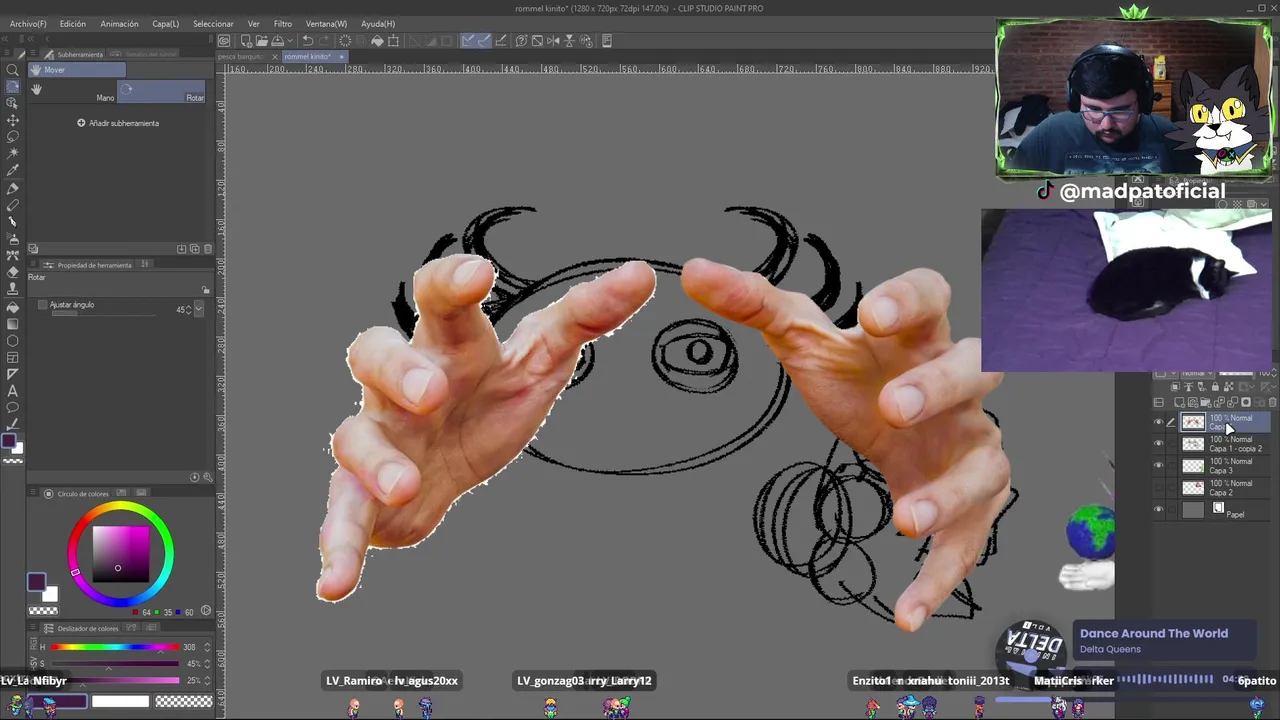Screen dimensions: 1280x720
Task: Enable the Ajustar ángulo checkbox
Action: click(x=42, y=305)
